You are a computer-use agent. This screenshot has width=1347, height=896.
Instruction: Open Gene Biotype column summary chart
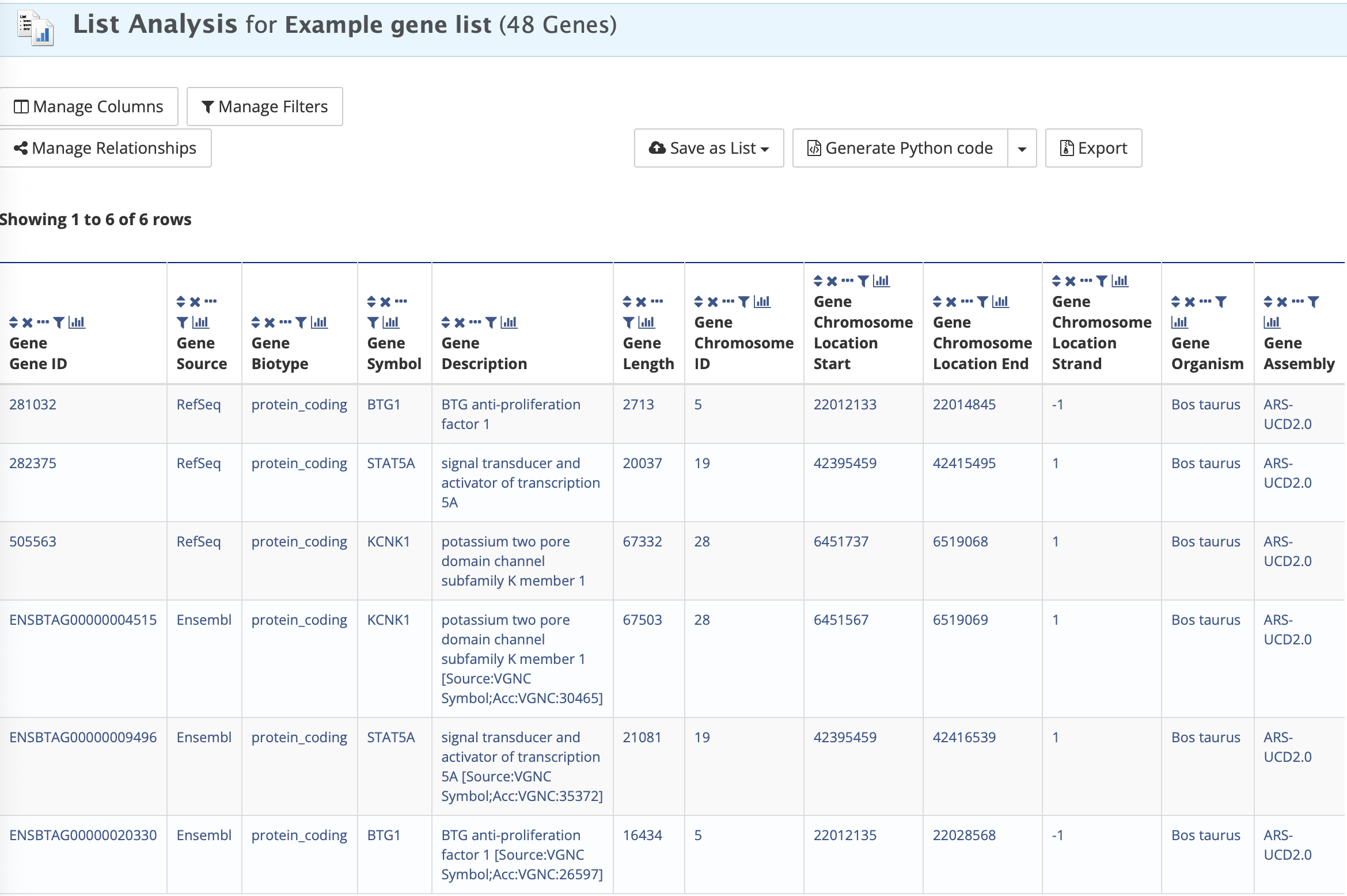tap(319, 322)
